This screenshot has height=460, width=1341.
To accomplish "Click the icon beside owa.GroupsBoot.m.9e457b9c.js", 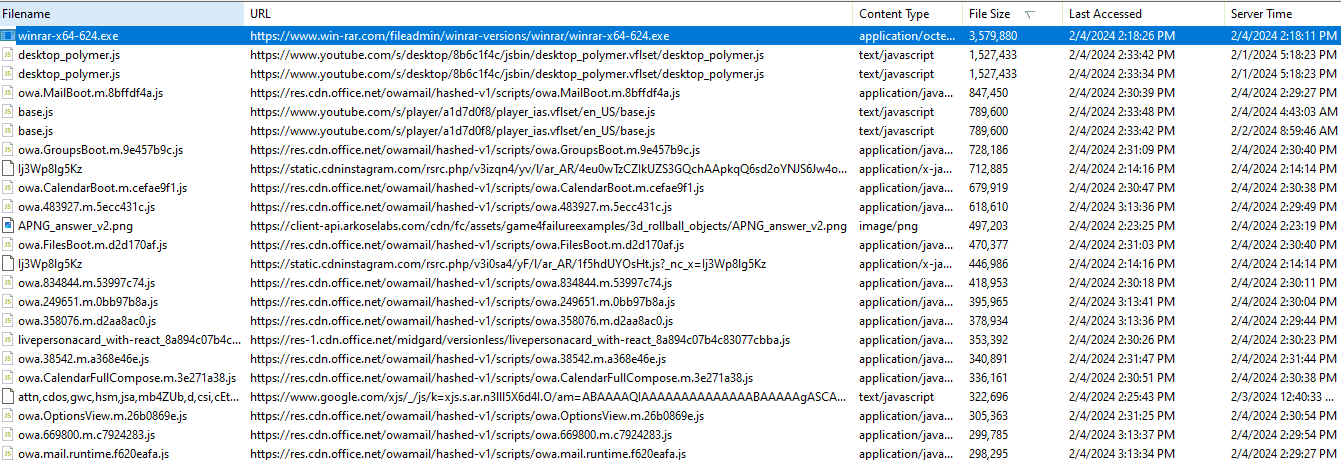I will point(8,149).
